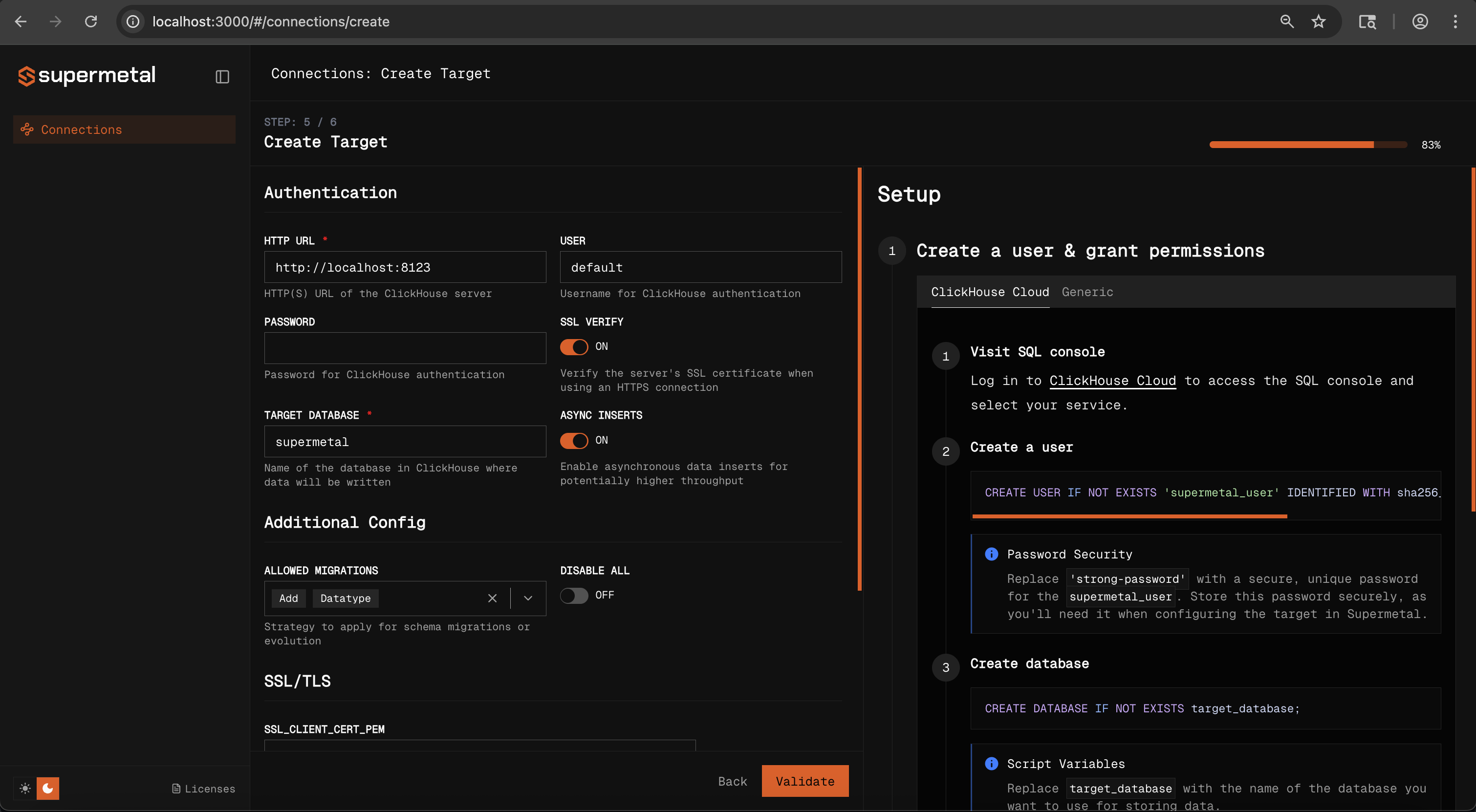Bookmark the page with the star icon
This screenshot has height=812, width=1476.
tap(1318, 21)
